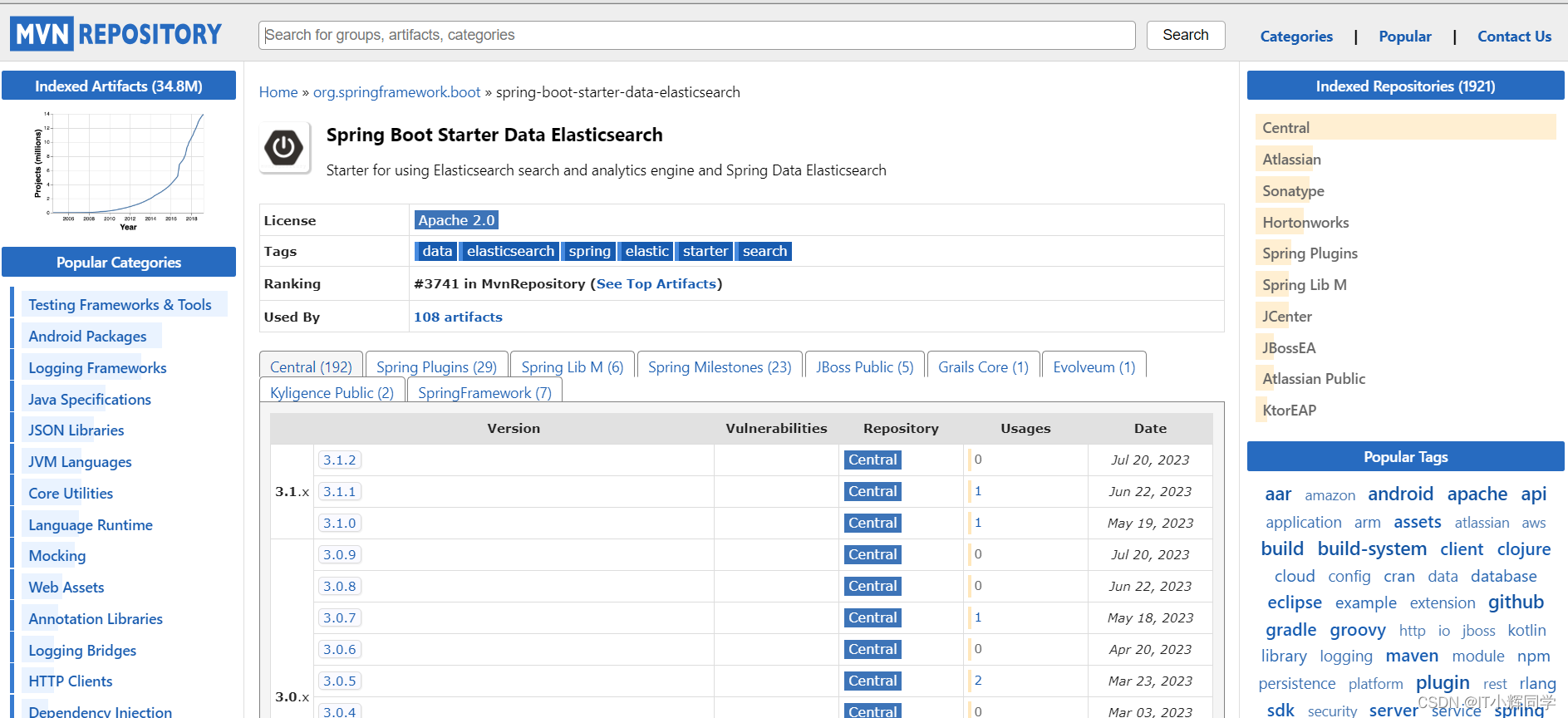The width and height of the screenshot is (1568, 718).
Task: Focus the artifact search input field
Action: (696, 35)
